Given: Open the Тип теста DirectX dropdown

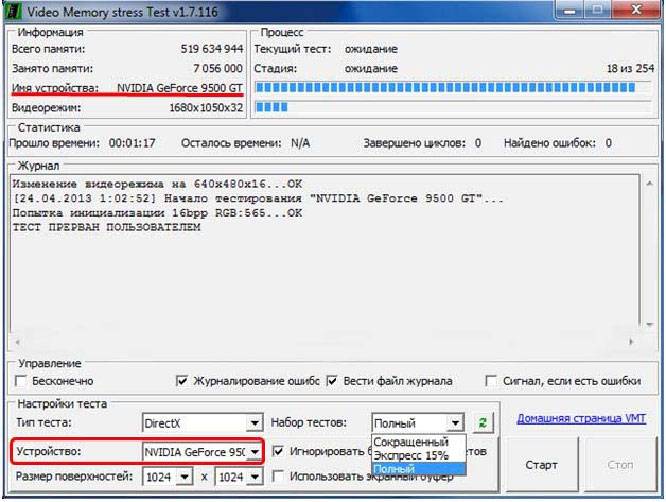Looking at the screenshot, I should [x=254, y=424].
